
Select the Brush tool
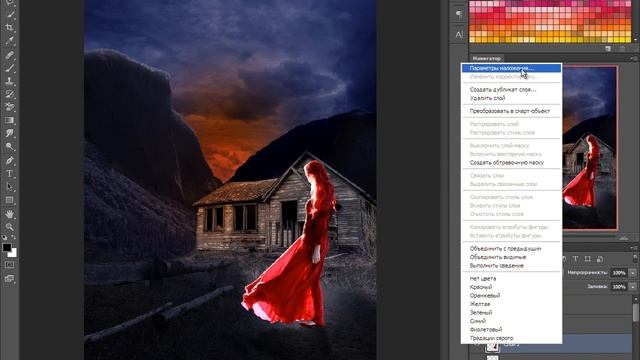[x=10, y=68]
